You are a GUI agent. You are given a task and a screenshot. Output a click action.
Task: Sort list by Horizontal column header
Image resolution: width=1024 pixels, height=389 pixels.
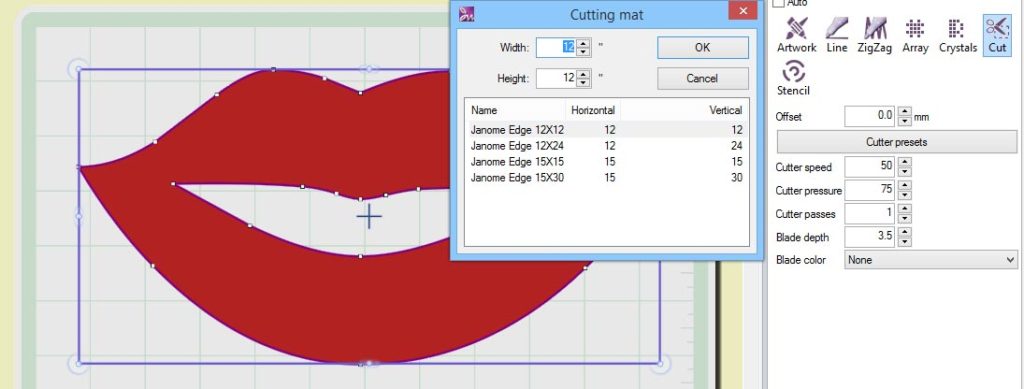[592, 110]
